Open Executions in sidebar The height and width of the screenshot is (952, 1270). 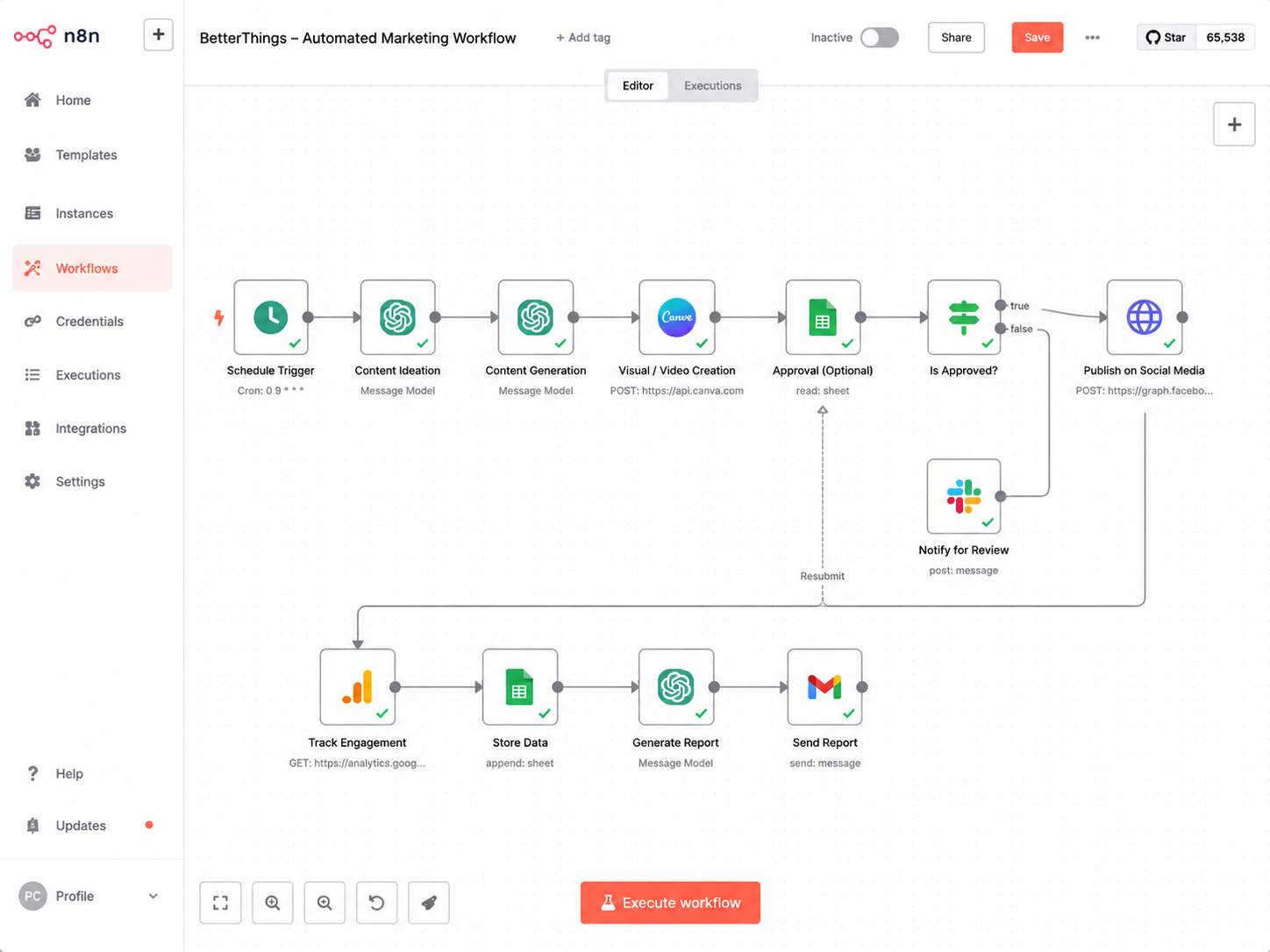click(92, 375)
